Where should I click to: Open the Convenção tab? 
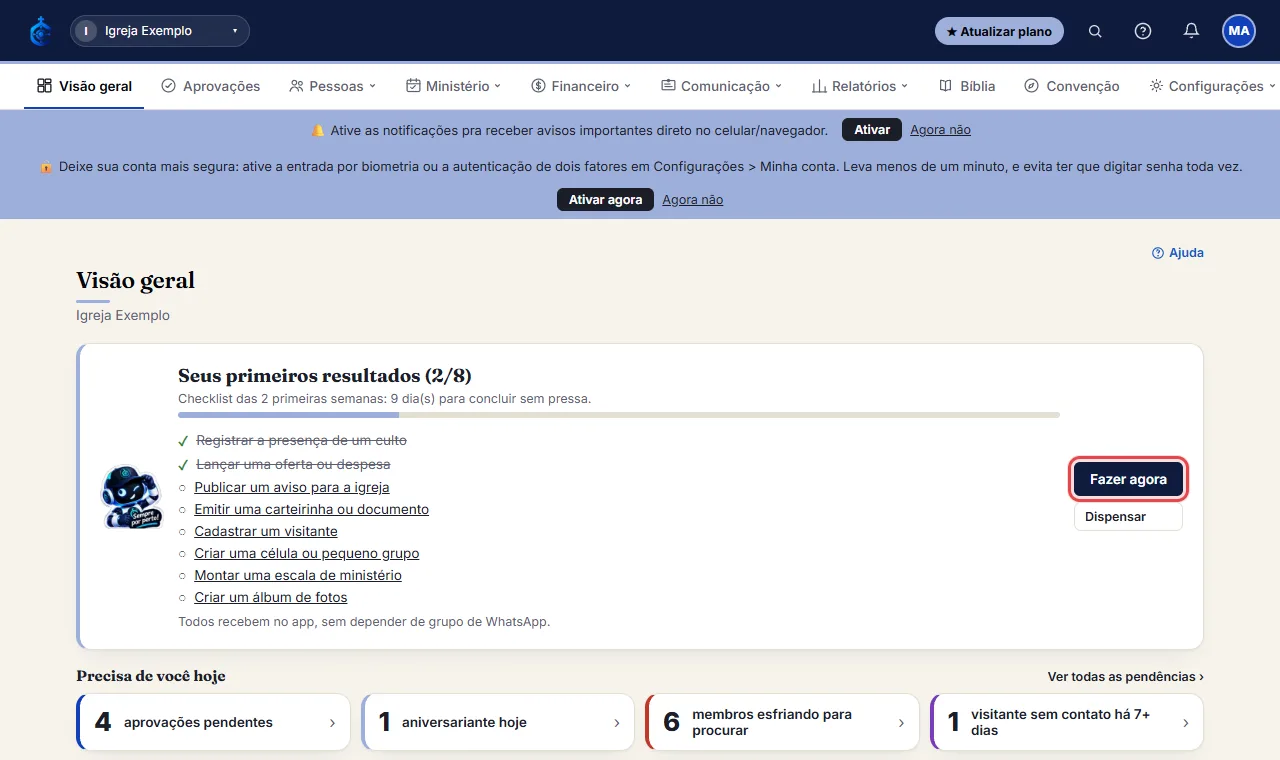1072,86
